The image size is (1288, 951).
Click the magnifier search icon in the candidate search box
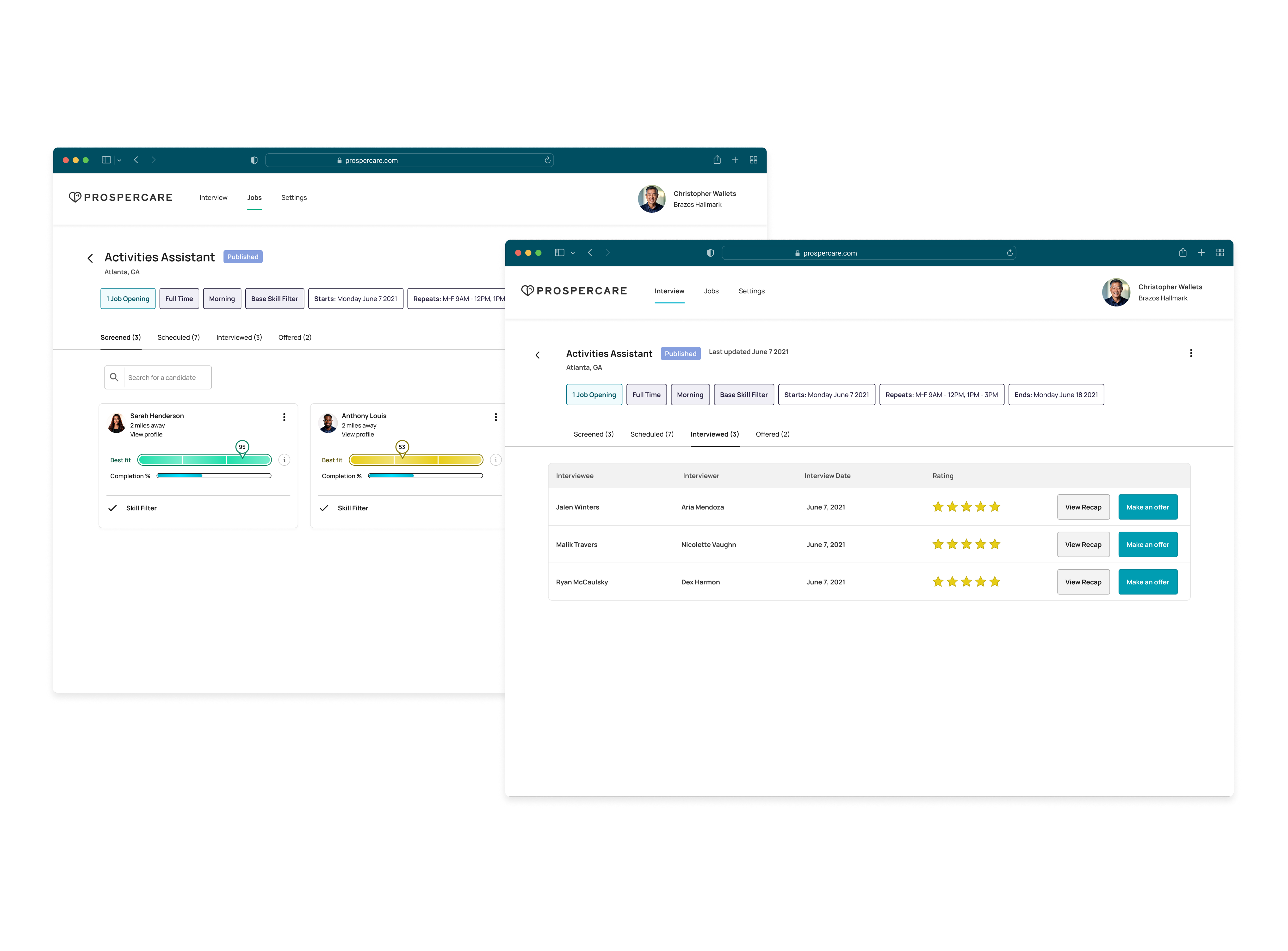coord(114,378)
